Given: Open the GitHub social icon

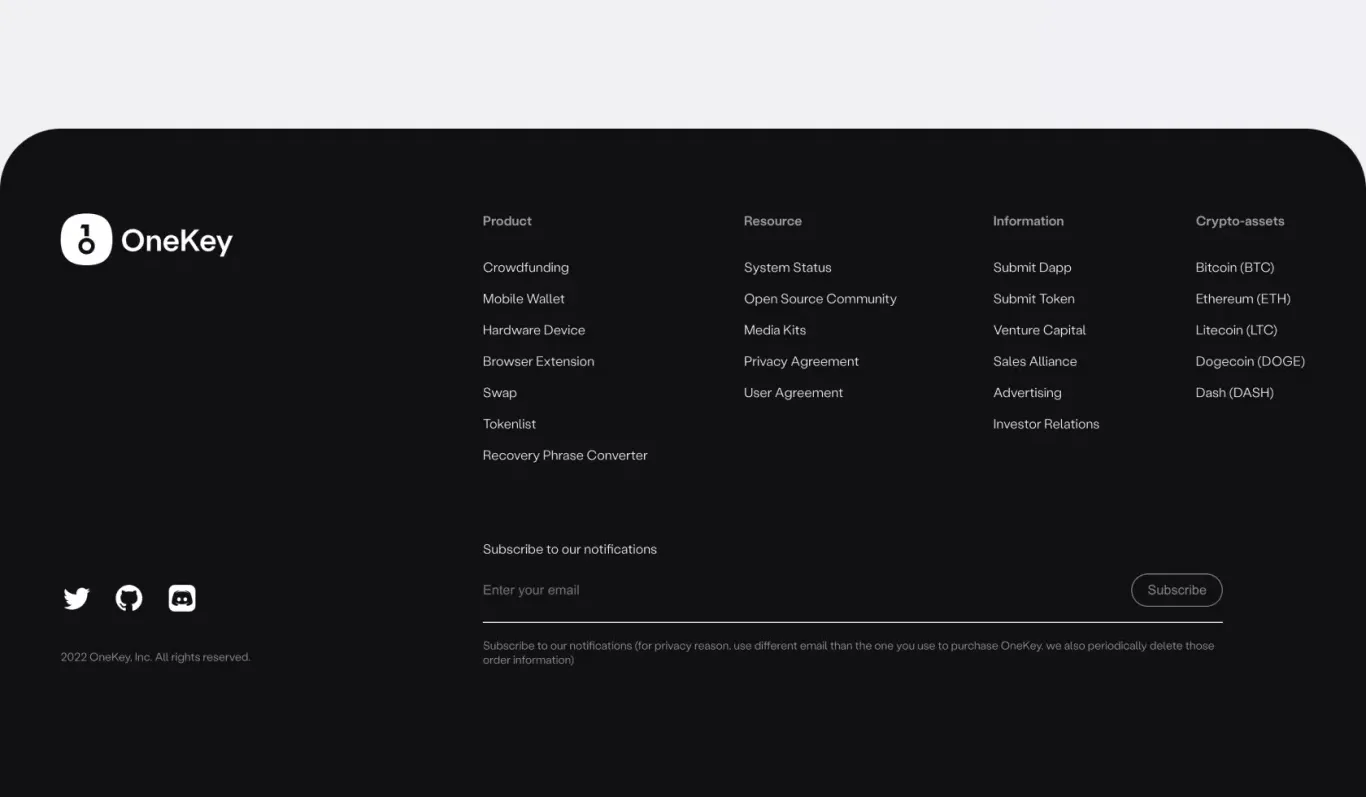Looking at the screenshot, I should coord(129,599).
